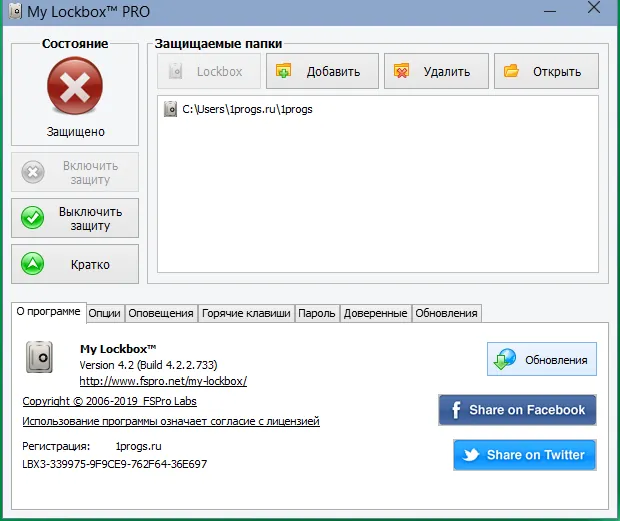Viewport: 620px width, 521px height.
Task: Open the license agreement link
Action: [171, 421]
